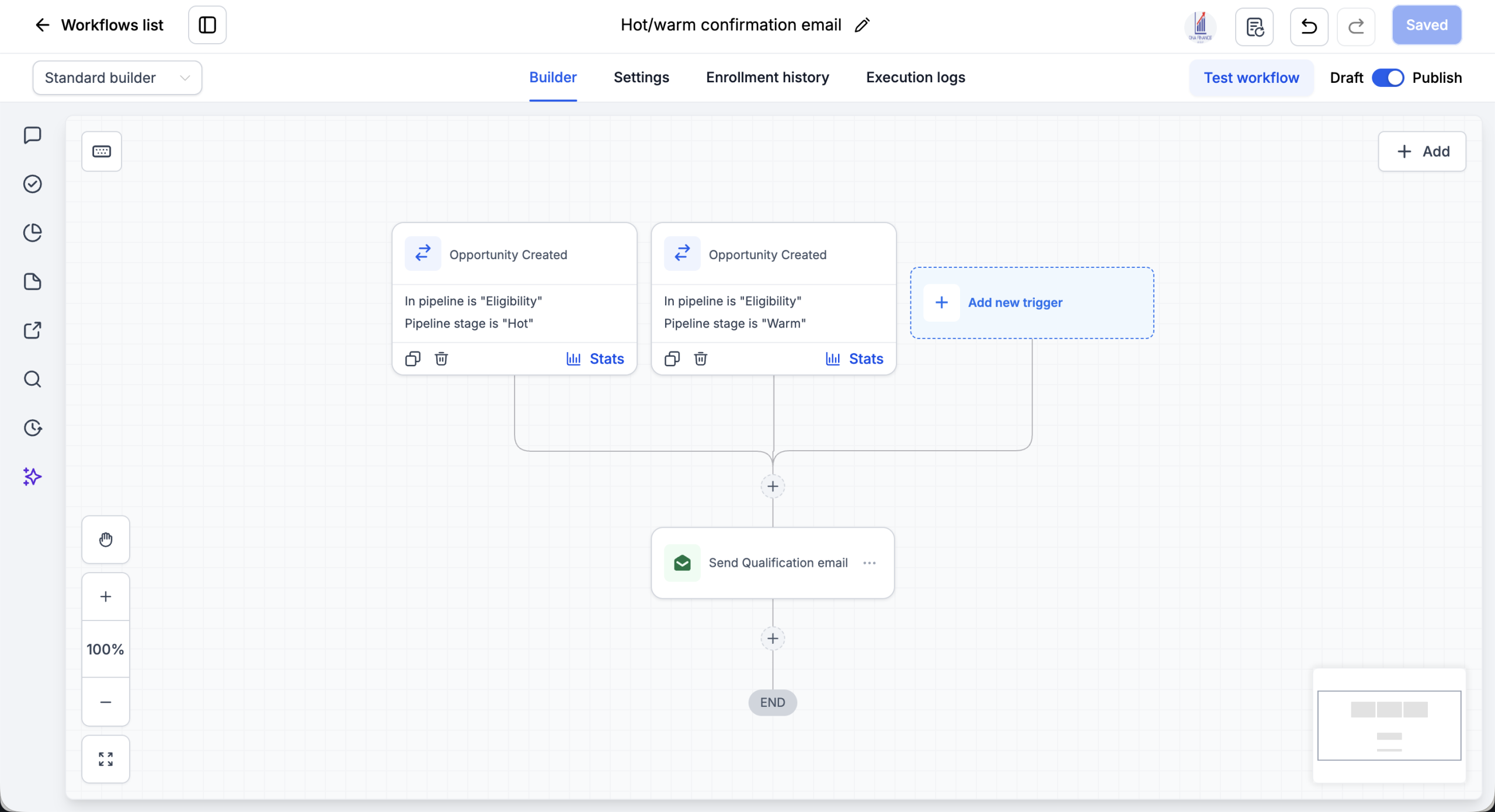This screenshot has width=1495, height=812.
Task: Undo the last change
Action: pos(1309,26)
